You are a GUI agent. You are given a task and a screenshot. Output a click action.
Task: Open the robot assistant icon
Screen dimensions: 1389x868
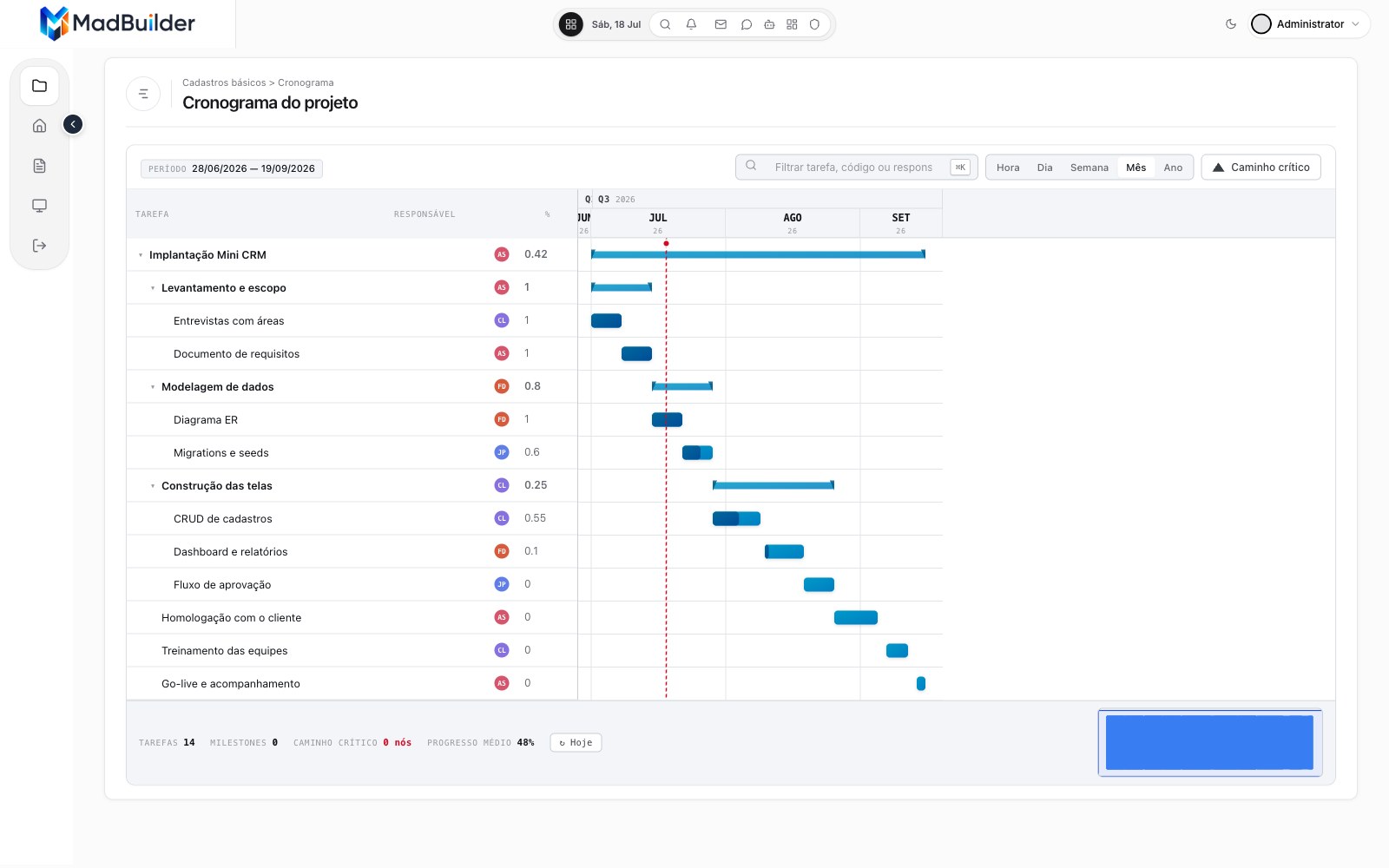pyautogui.click(x=769, y=24)
